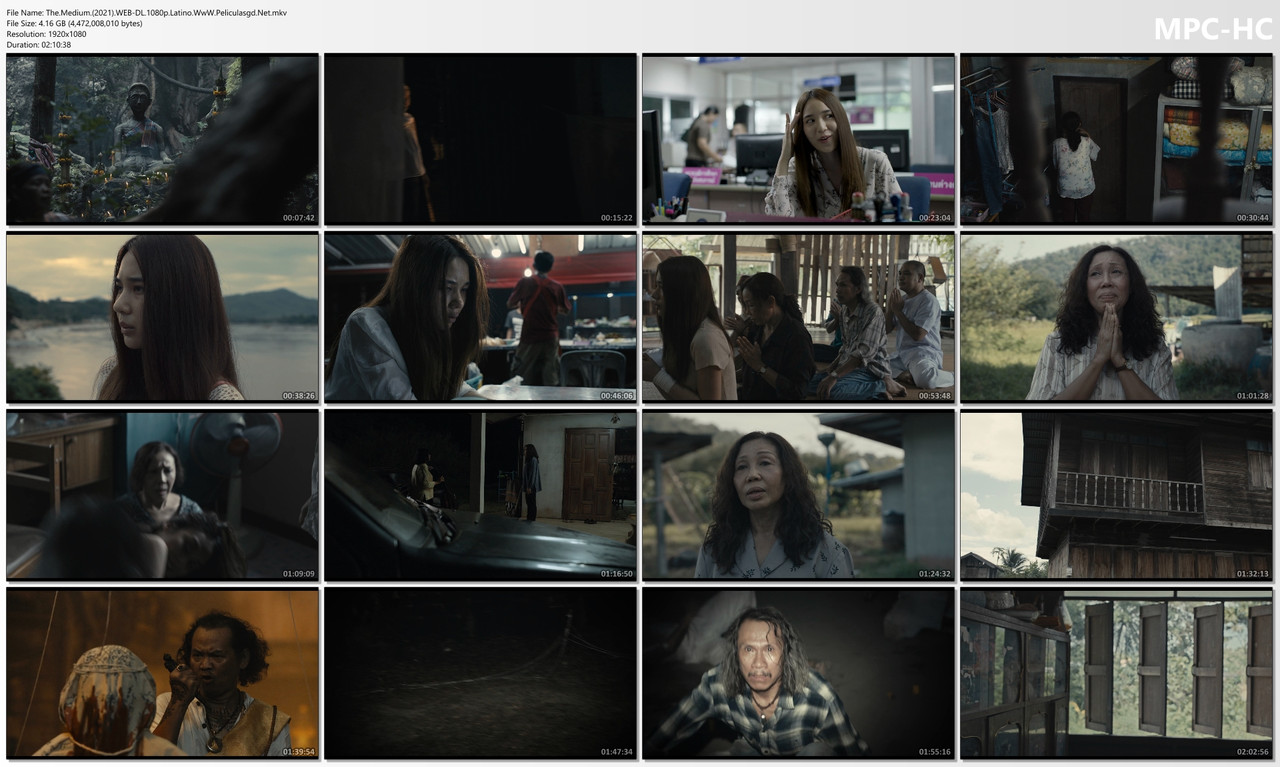Open the office woman thumbnail at 00:23:04
The height and width of the screenshot is (767, 1280).
pyautogui.click(x=798, y=140)
